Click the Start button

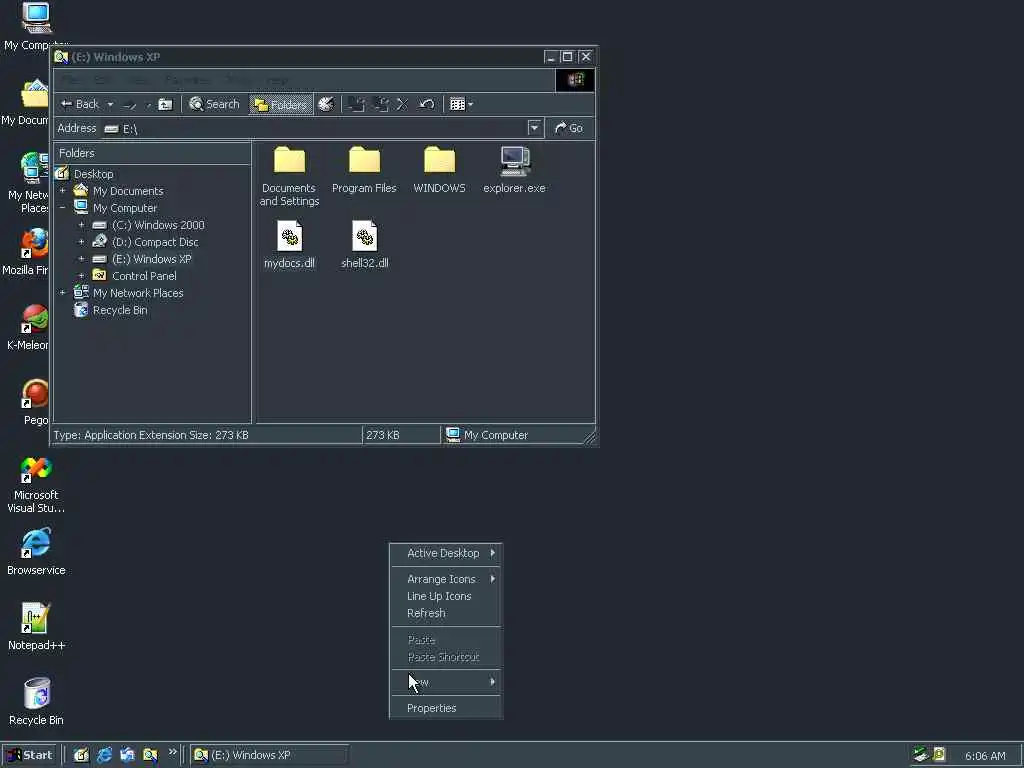(29, 756)
